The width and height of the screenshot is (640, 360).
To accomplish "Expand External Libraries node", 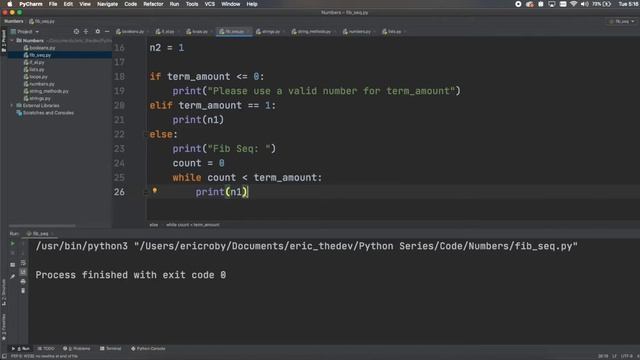I will [12, 105].
